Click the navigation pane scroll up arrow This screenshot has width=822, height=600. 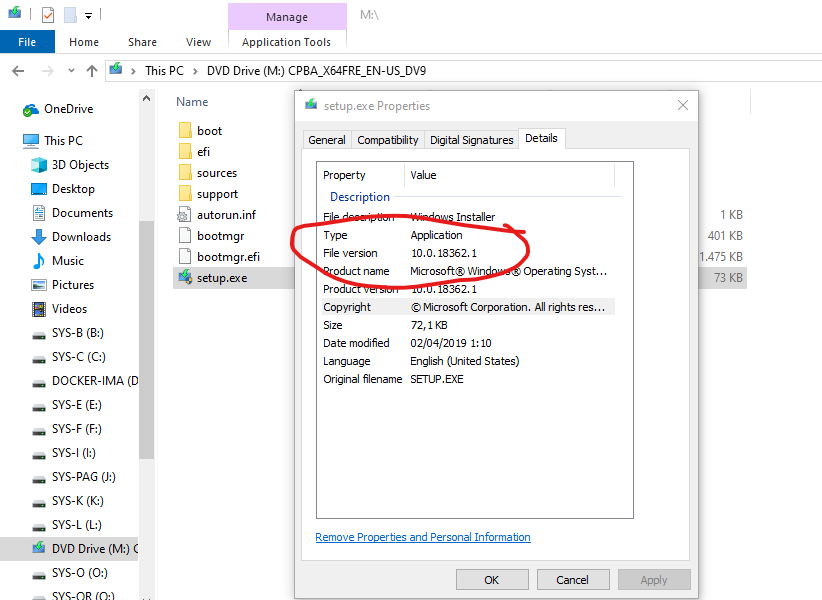coord(147,99)
